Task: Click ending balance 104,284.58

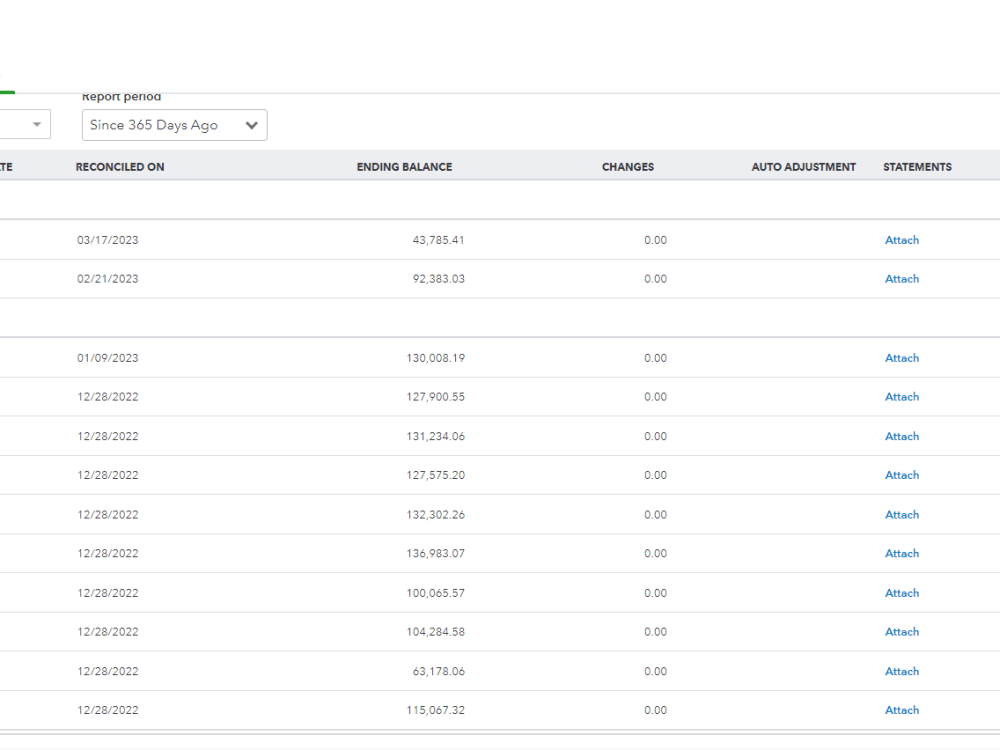Action: (436, 633)
